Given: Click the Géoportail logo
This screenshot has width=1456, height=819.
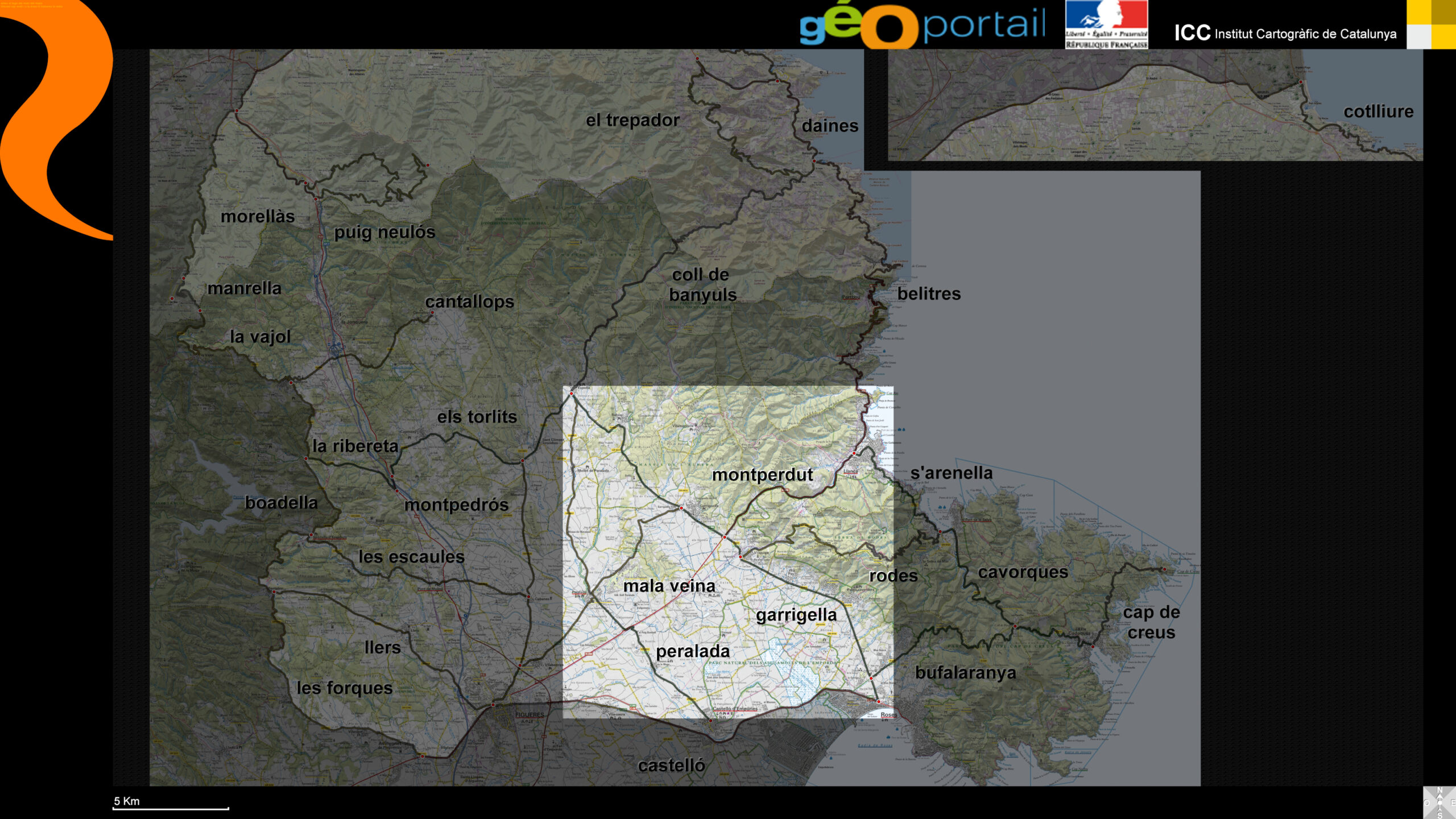Looking at the screenshot, I should [x=921, y=26].
